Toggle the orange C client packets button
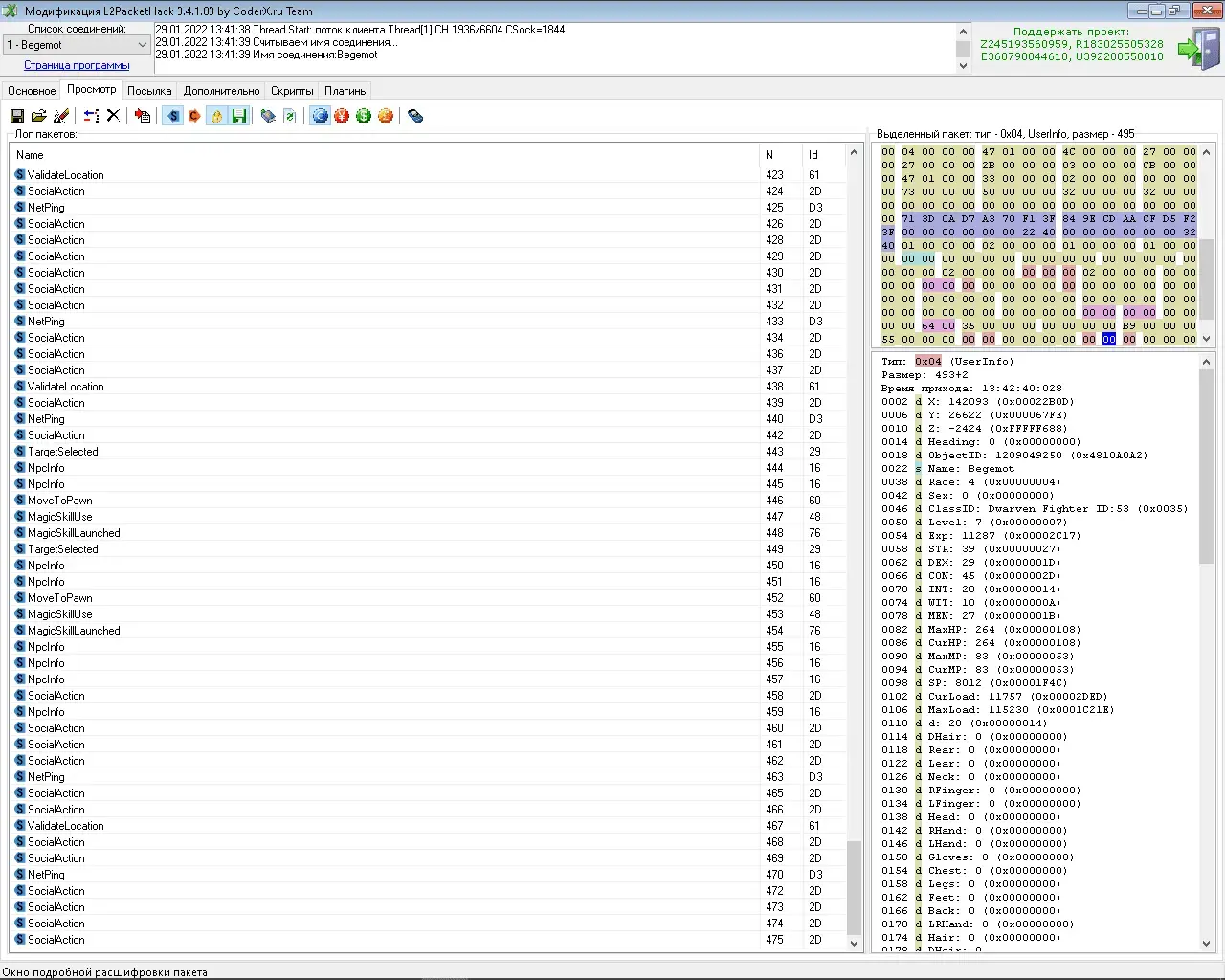The height and width of the screenshot is (980, 1225). point(194,116)
